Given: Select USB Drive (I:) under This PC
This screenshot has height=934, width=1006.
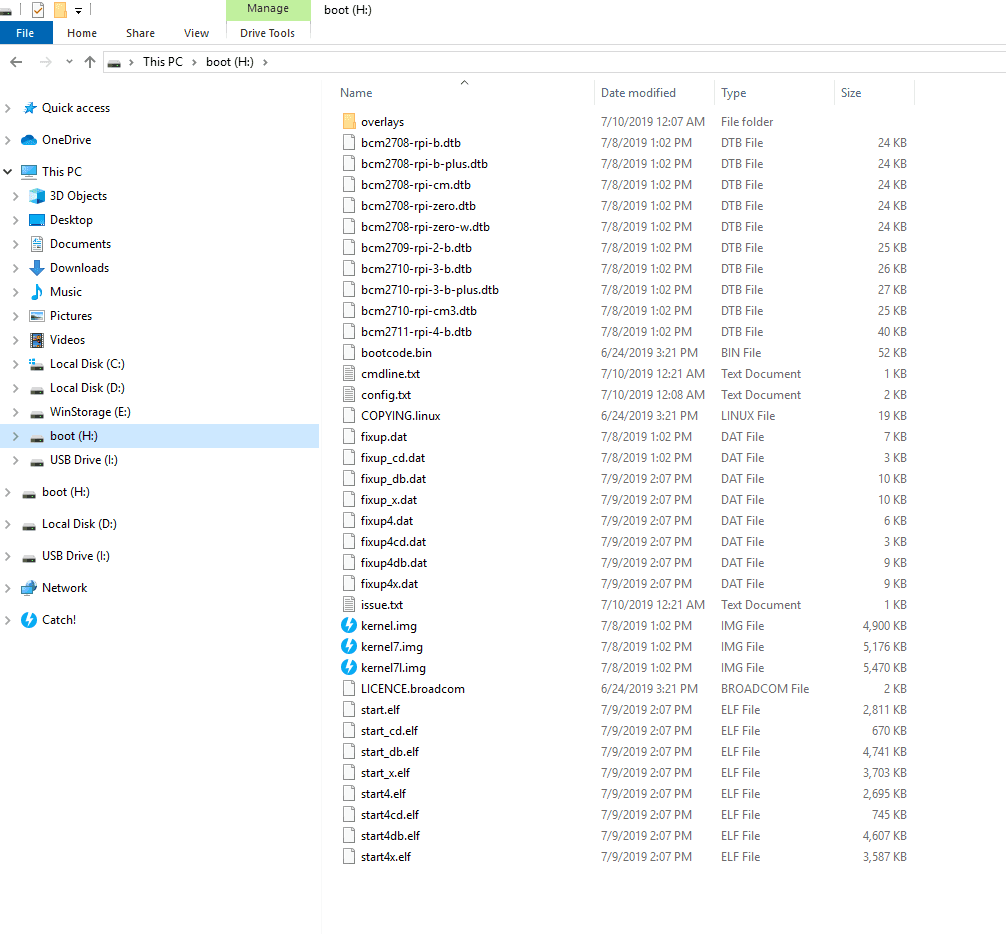Looking at the screenshot, I should [83, 460].
